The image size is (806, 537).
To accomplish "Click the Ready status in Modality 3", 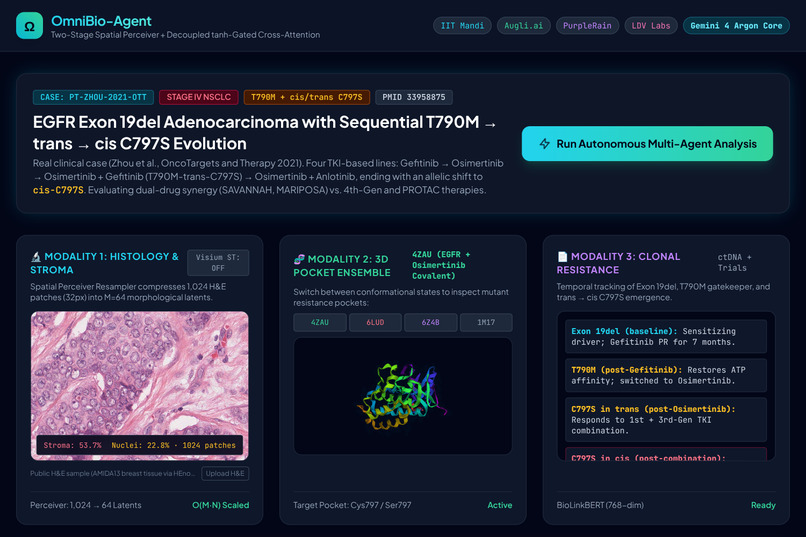I will point(763,505).
